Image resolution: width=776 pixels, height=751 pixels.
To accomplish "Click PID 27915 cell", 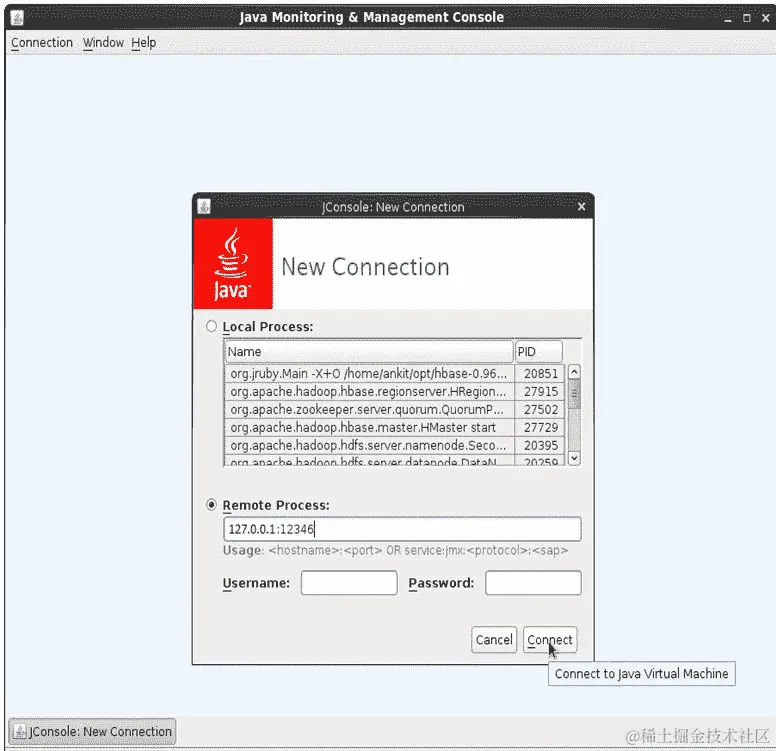I will 540,391.
